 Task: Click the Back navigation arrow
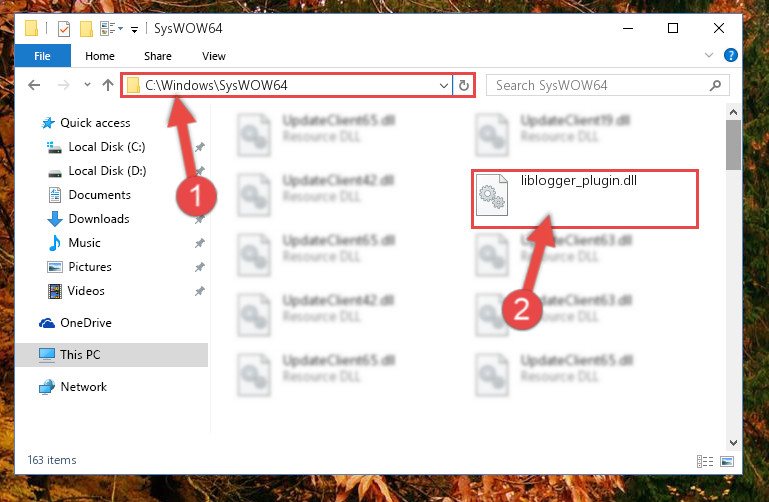point(34,85)
